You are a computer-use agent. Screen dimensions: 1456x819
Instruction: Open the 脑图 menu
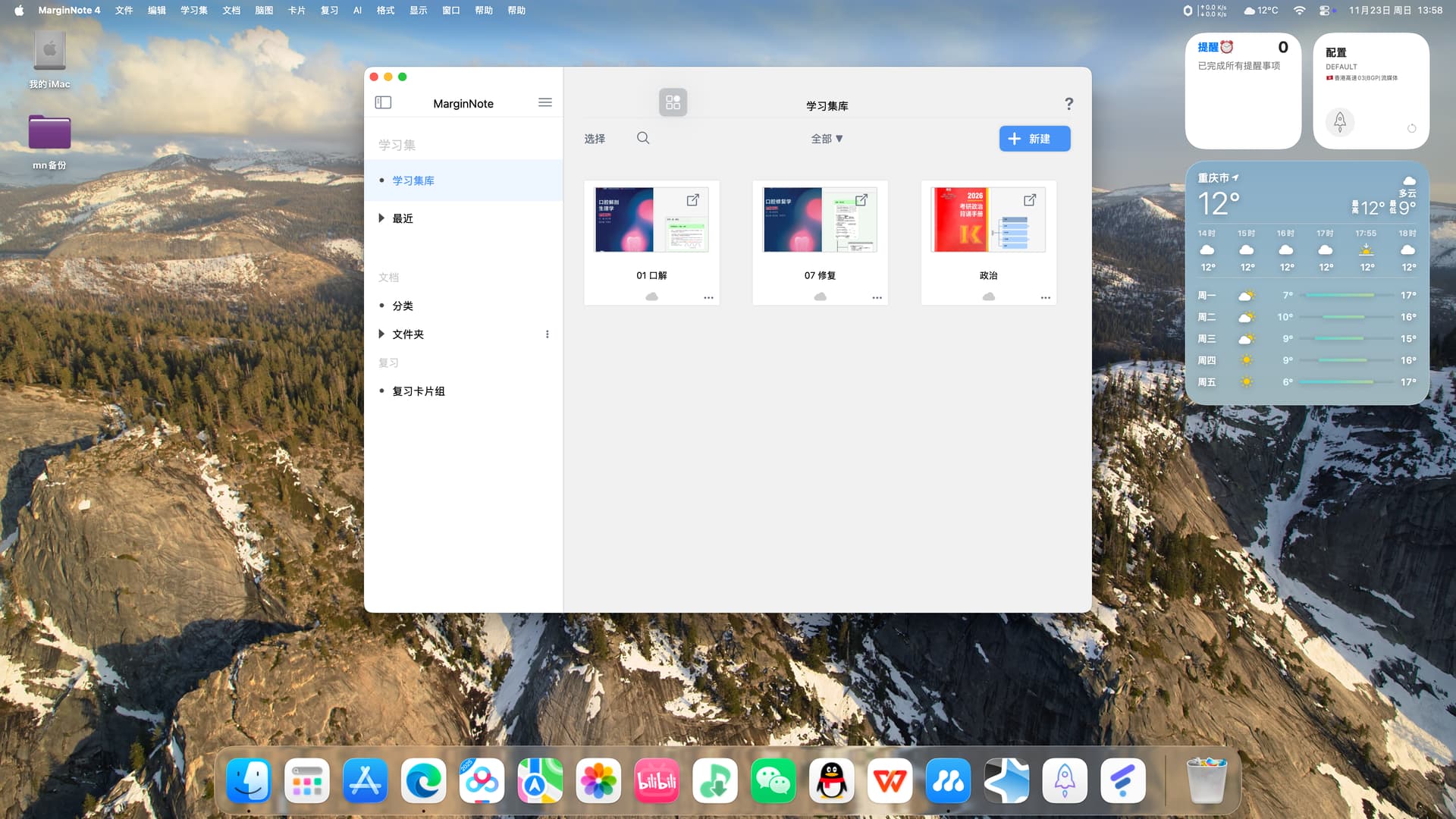[x=264, y=11]
